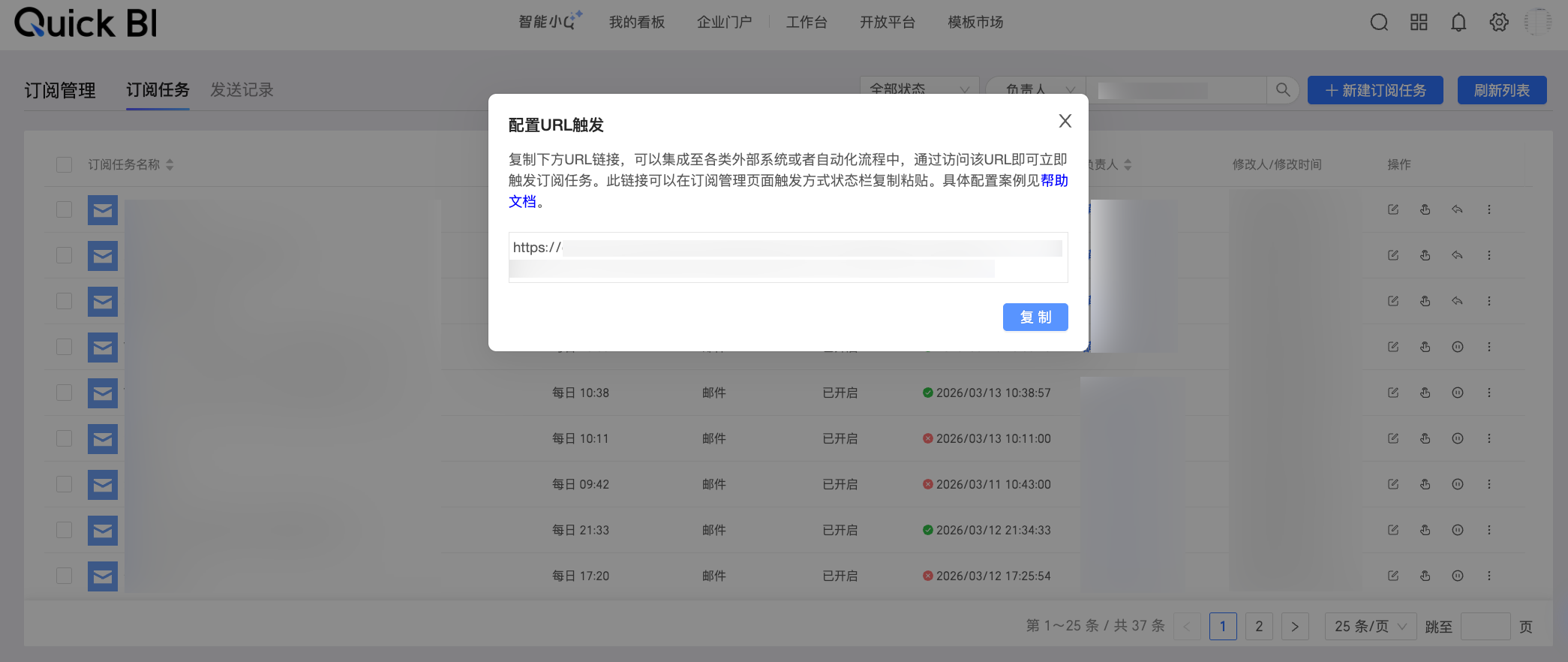Open more actions for 每日 09:42 task

pos(1489,484)
